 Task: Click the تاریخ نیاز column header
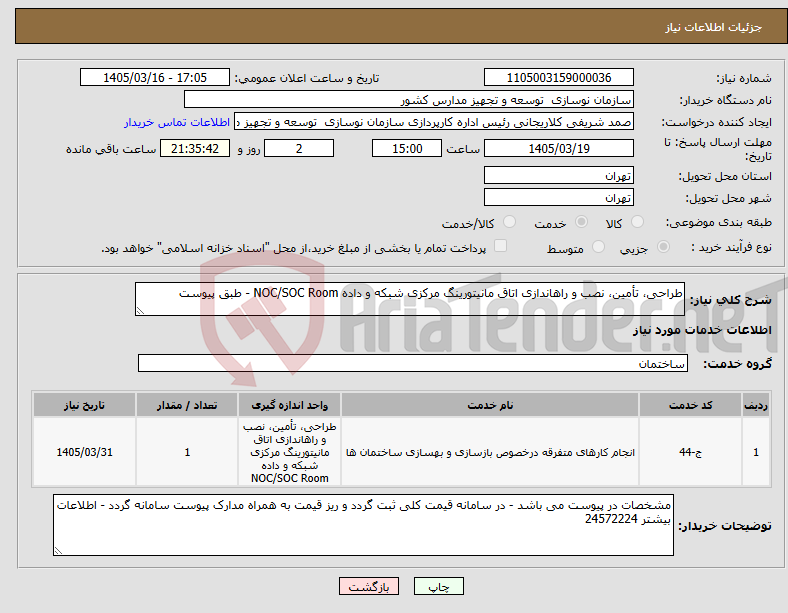[x=84, y=405]
